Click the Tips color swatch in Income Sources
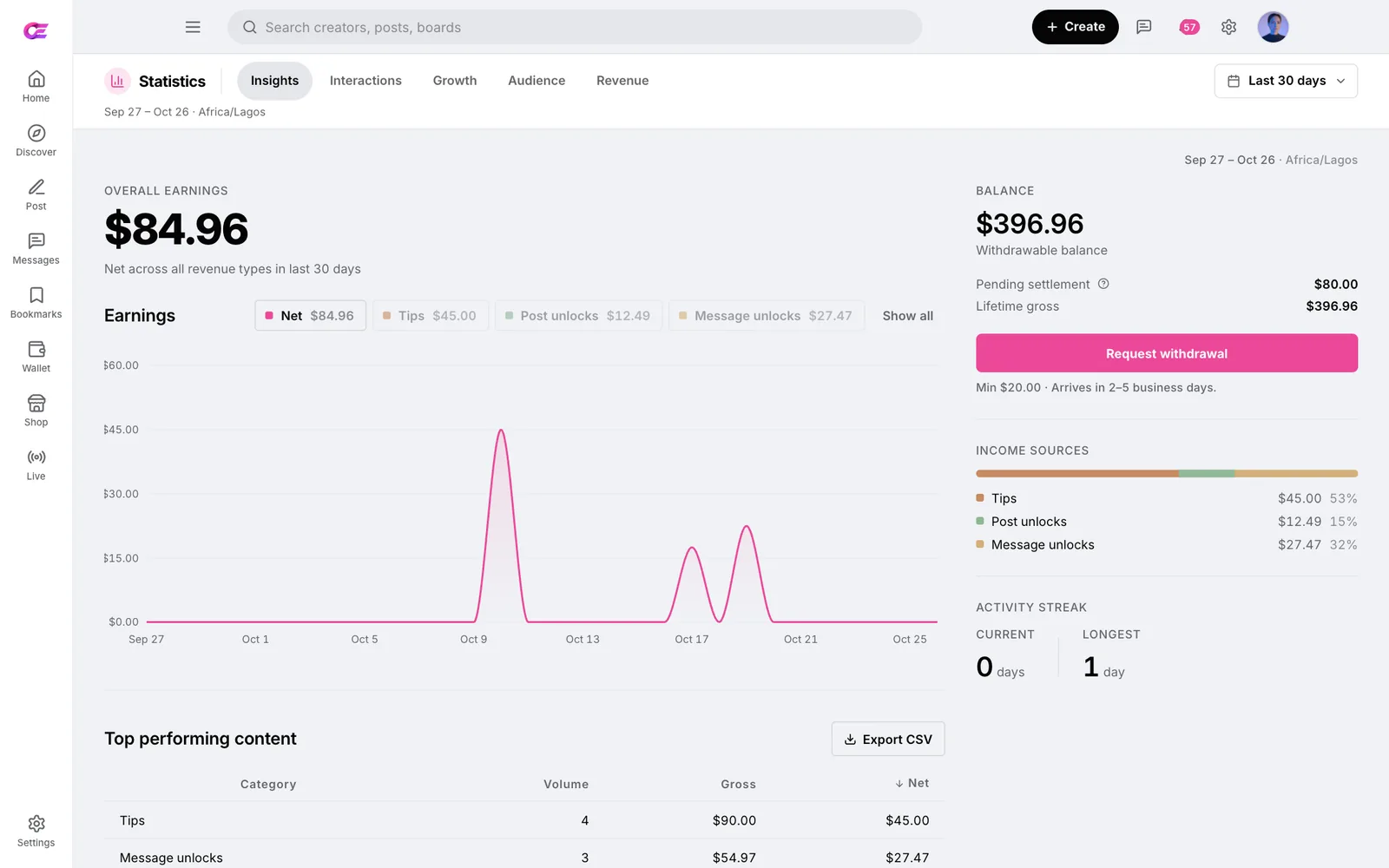Viewport: 1389px width, 868px height. click(x=980, y=498)
